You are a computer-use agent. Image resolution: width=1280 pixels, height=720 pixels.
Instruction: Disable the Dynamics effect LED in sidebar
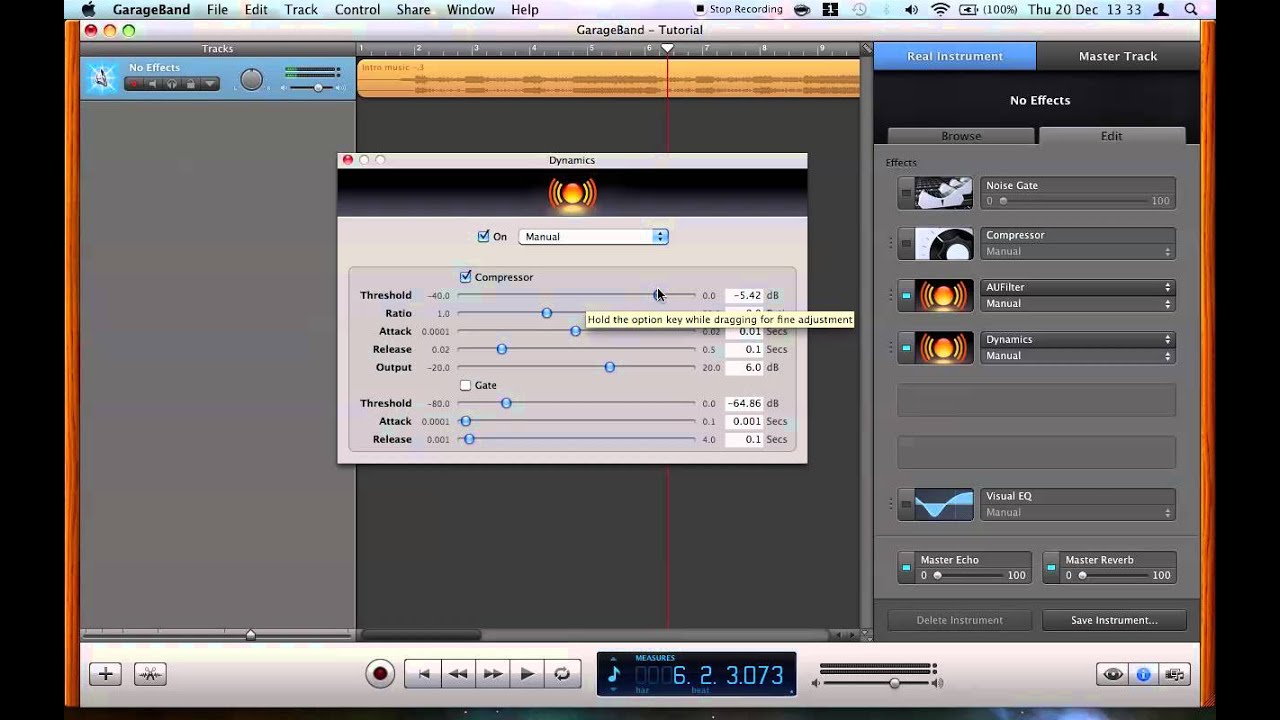906,348
